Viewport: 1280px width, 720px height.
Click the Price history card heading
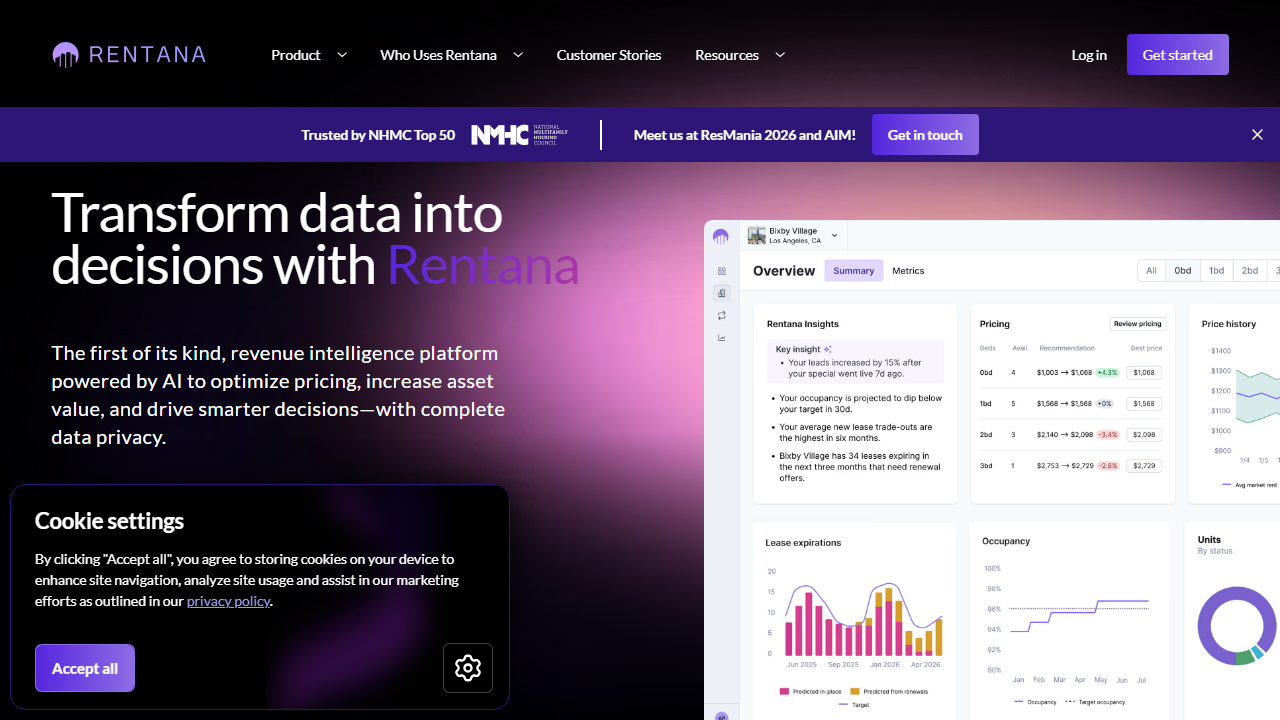click(1229, 324)
